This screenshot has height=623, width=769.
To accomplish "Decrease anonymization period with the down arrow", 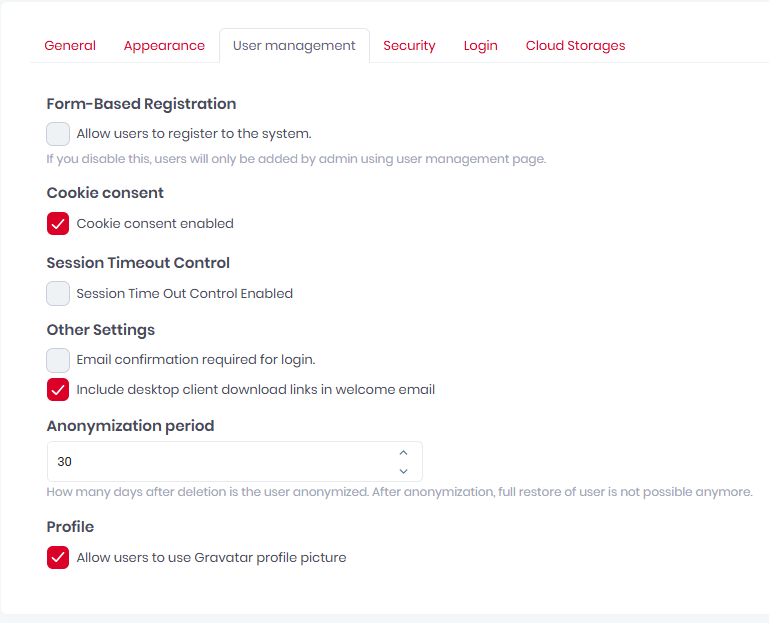I will click(x=403, y=471).
